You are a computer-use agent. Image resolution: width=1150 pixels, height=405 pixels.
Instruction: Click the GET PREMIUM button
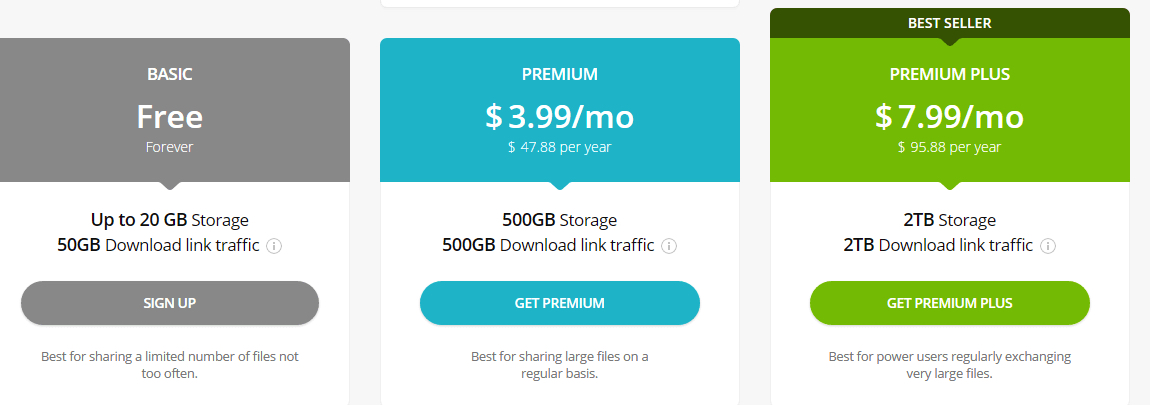pos(559,303)
